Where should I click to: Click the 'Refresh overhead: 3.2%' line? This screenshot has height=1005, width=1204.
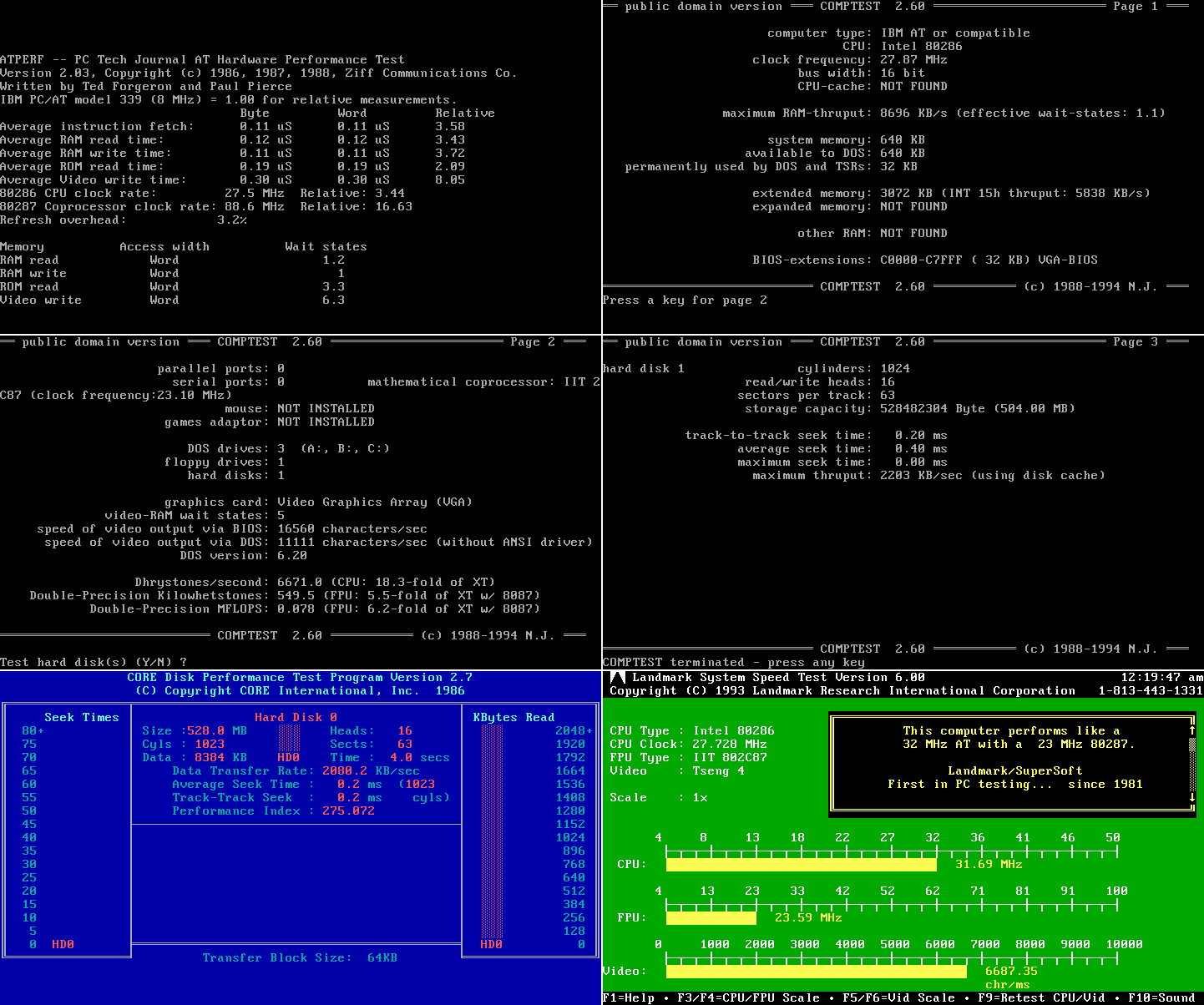[x=124, y=220]
